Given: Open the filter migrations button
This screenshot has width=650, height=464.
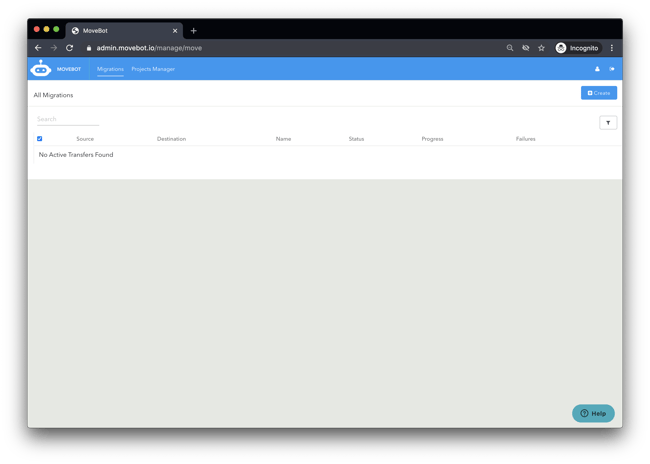Looking at the screenshot, I should point(607,123).
